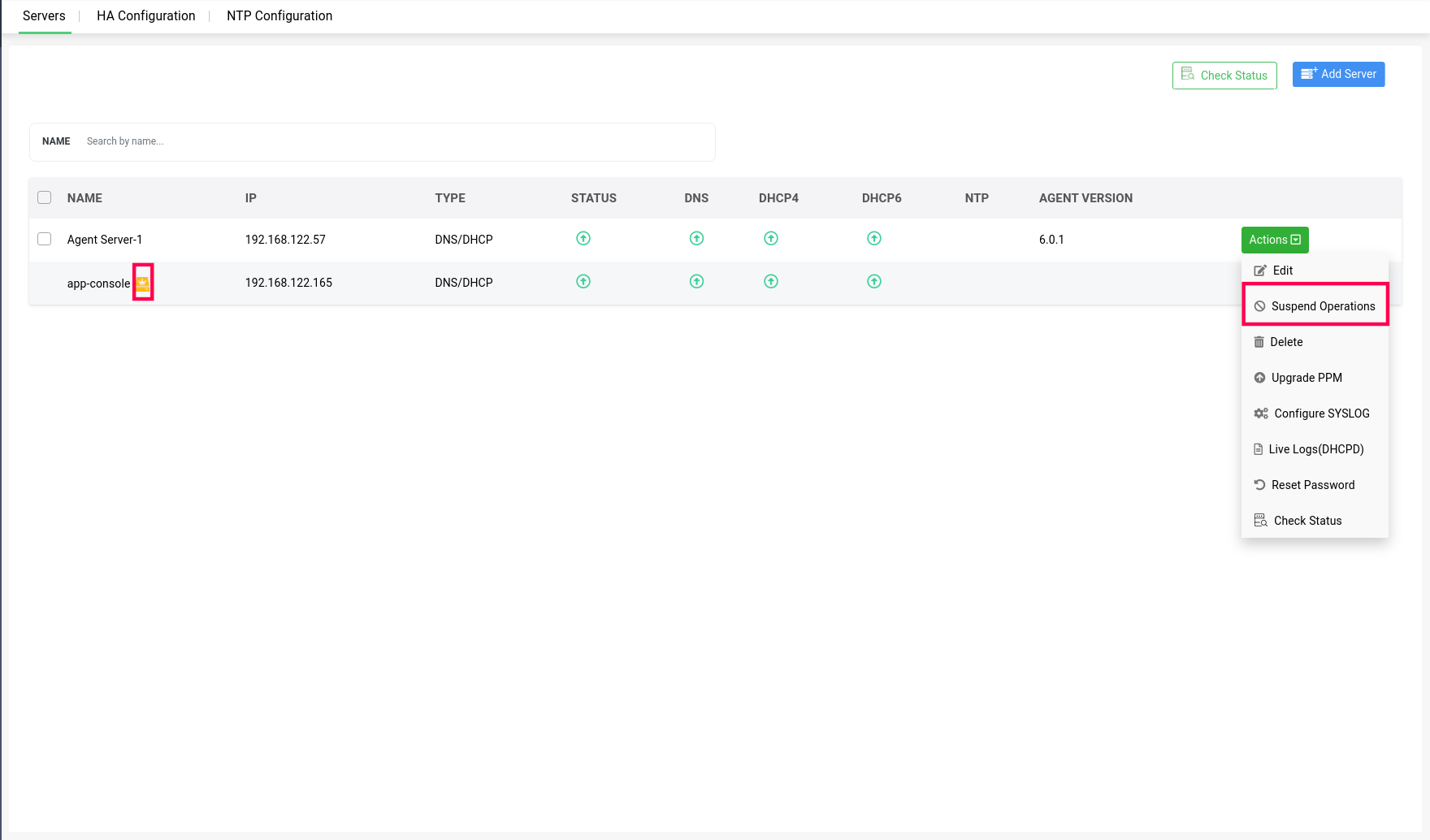Viewport: 1430px width, 840px height.
Task: Check the Agent Server-1 row checkbox
Action: [x=45, y=239]
